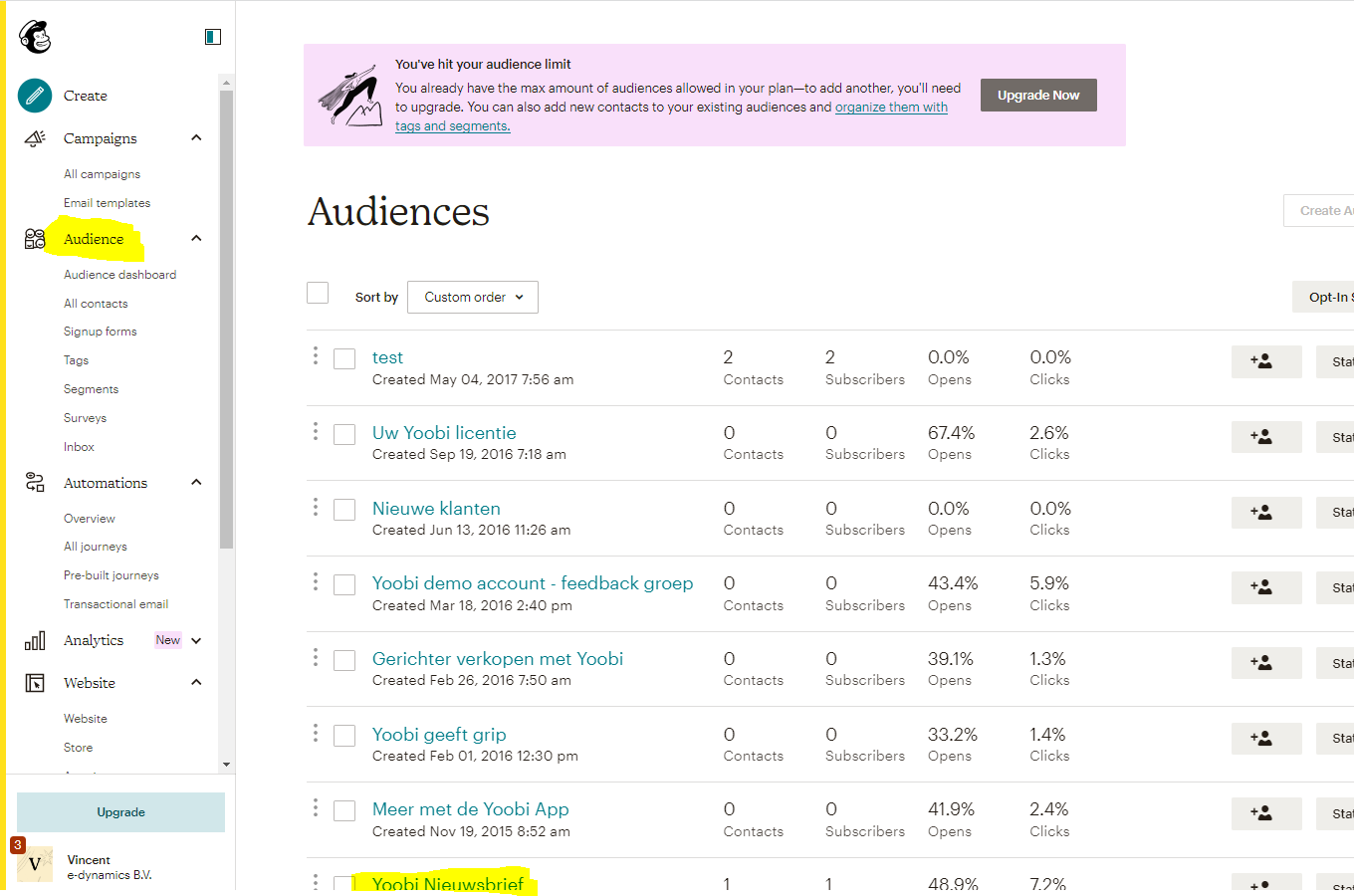
Task: Click the Automations flow icon
Action: click(x=35, y=483)
